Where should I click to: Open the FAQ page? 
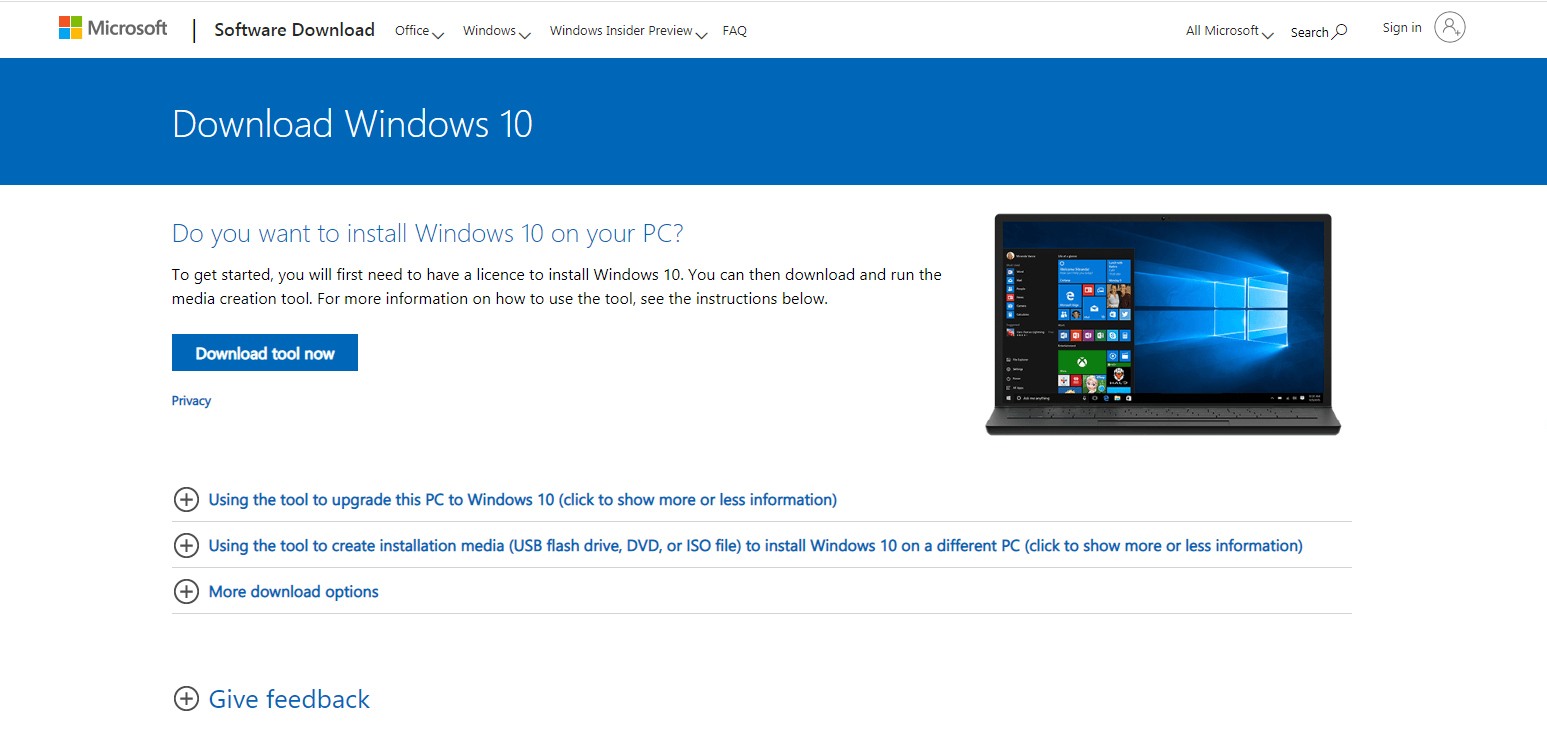point(734,31)
